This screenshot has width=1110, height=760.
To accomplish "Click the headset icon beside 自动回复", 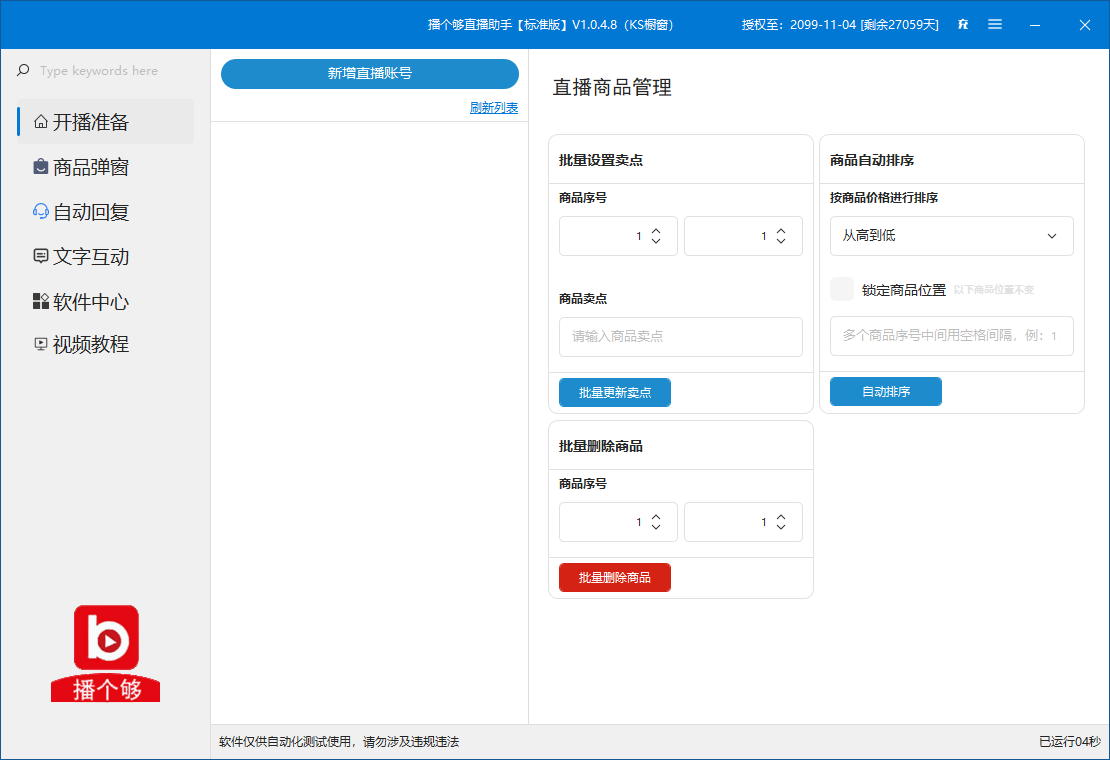I will tap(40, 212).
